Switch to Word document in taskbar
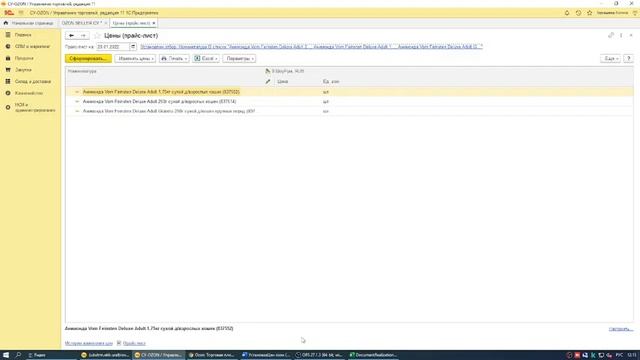This screenshot has height=360, width=640. 265,355
